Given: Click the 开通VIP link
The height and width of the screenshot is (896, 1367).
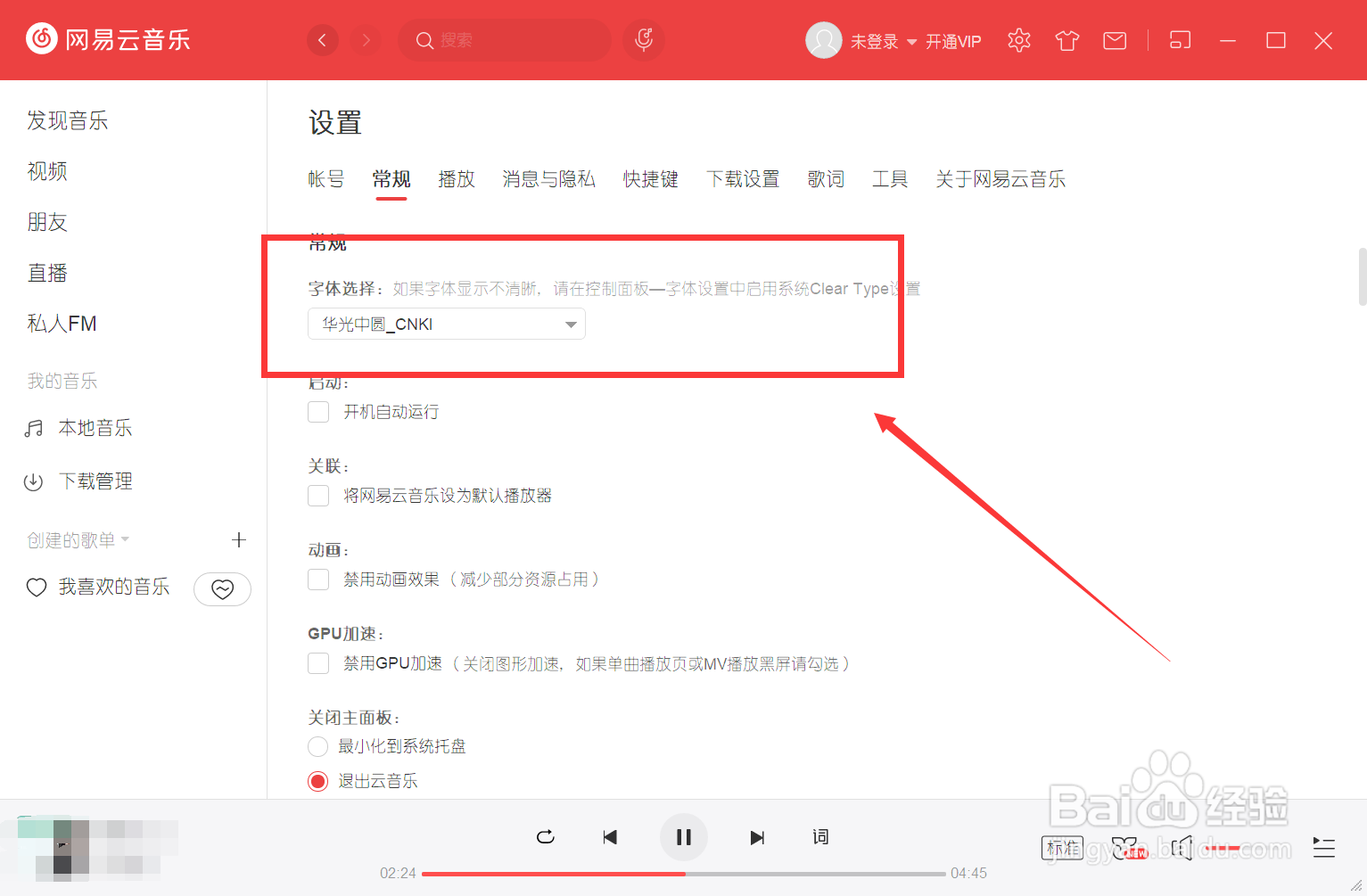Looking at the screenshot, I should pyautogui.click(x=953, y=41).
